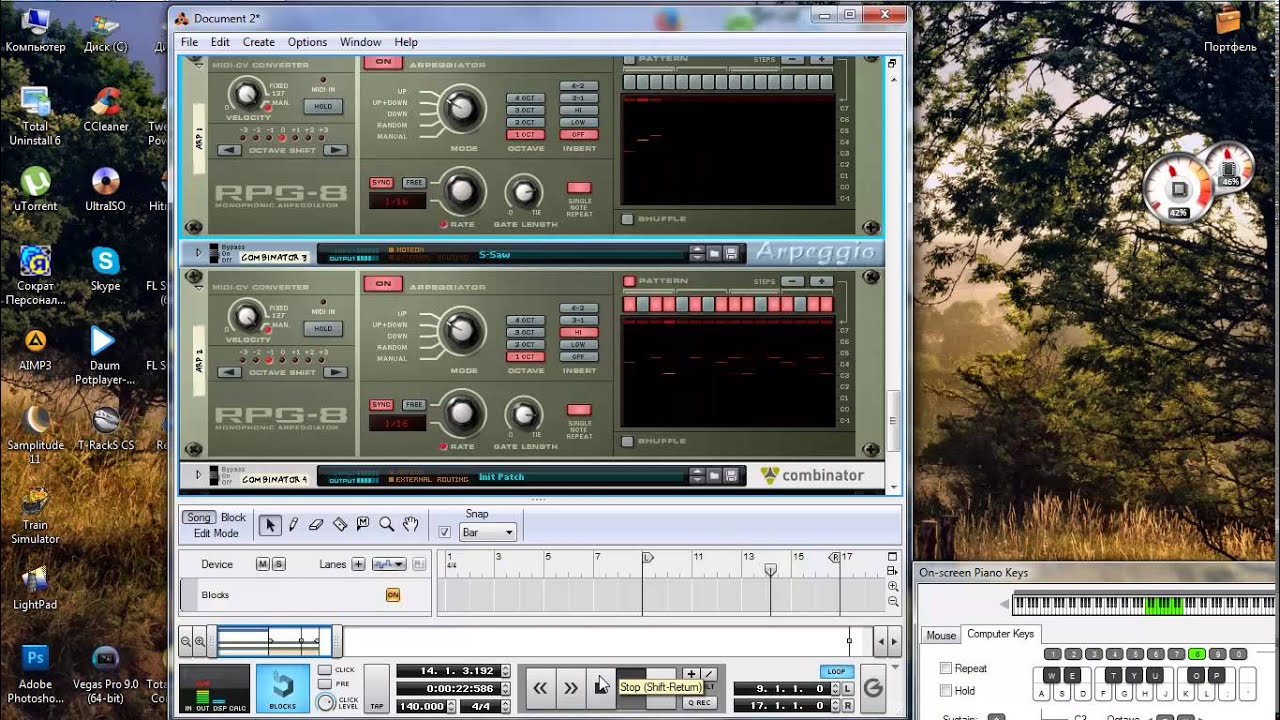Click the loop G button on the transport
1280x720 pixels.
[x=873, y=688]
